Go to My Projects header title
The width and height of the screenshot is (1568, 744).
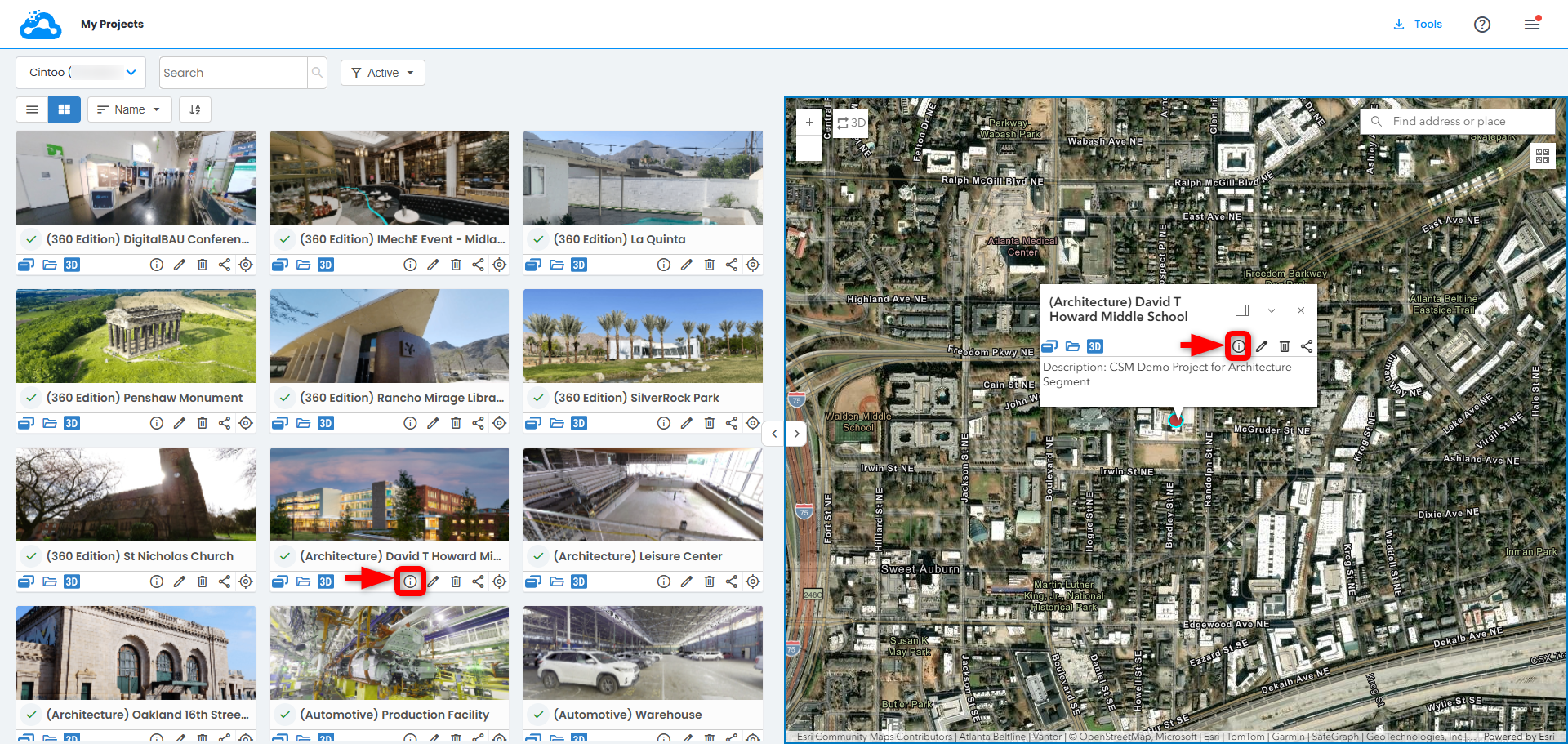pyautogui.click(x=112, y=25)
